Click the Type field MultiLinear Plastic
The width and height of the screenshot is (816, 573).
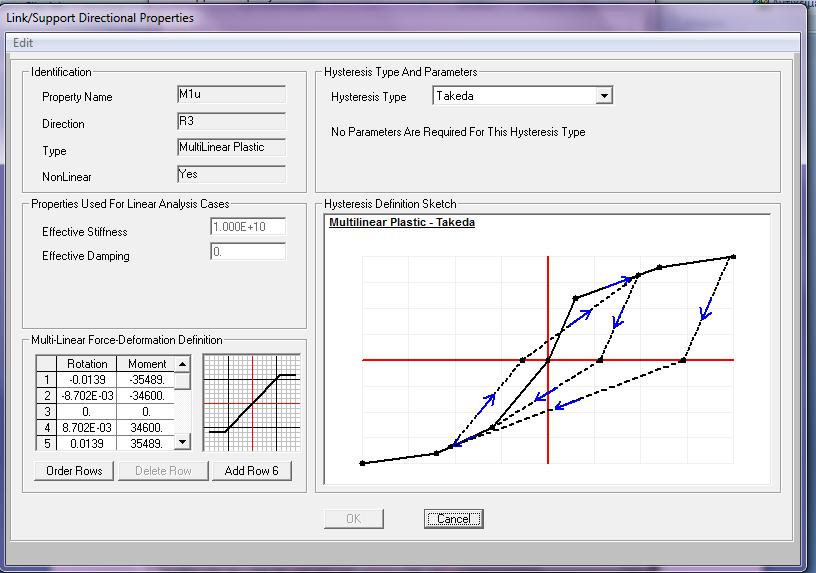pyautogui.click(x=232, y=147)
